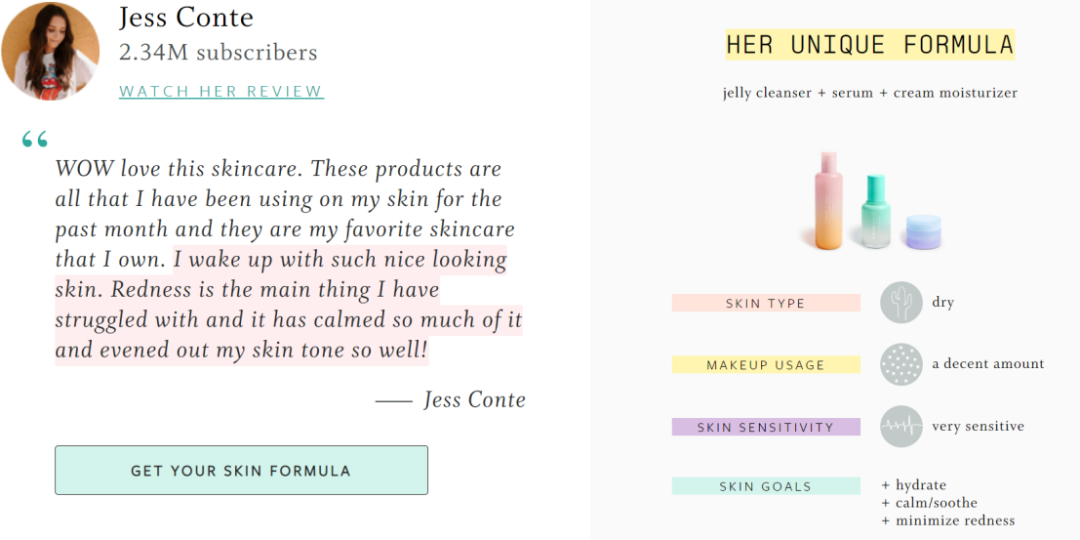
Task: Select the purple cream moisturizer jar
Action: pos(924,231)
